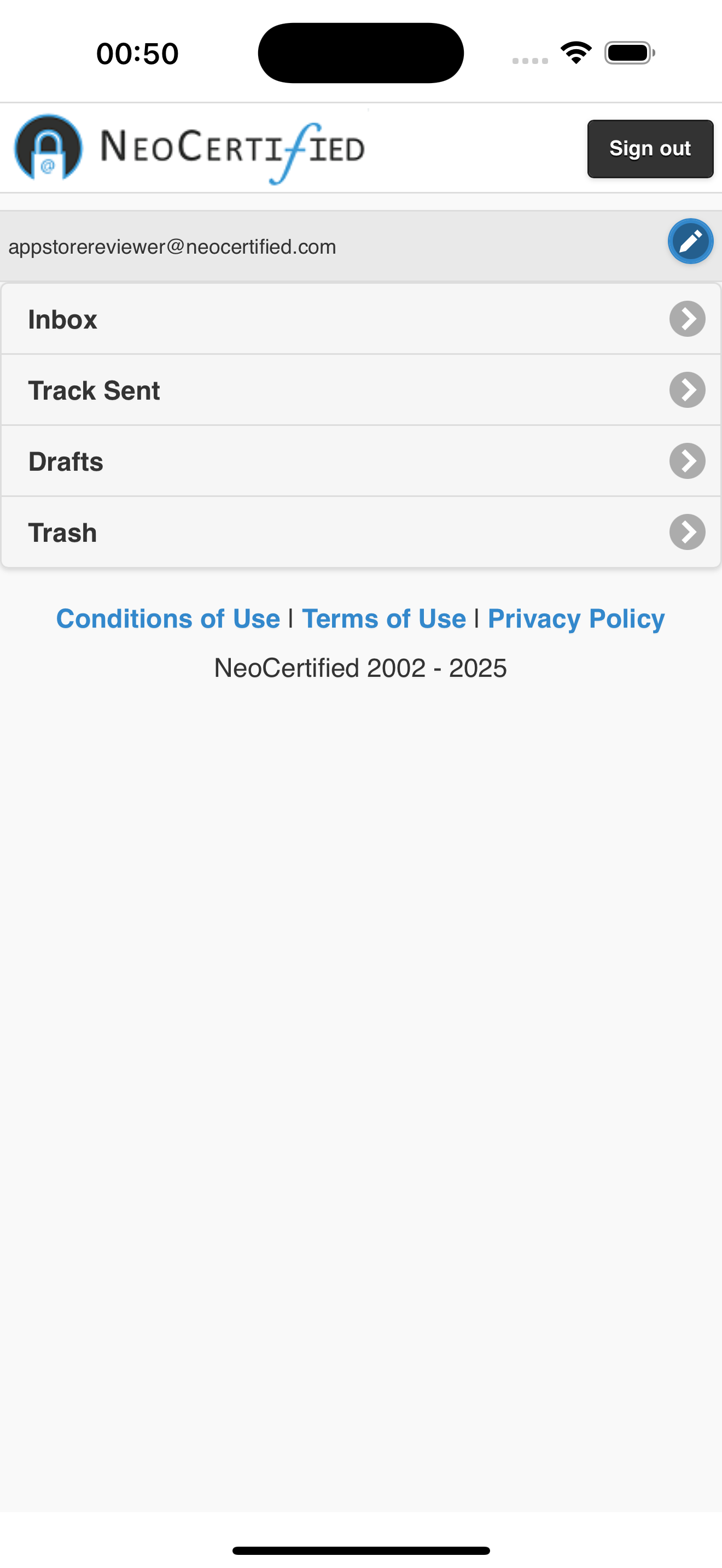Image resolution: width=722 pixels, height=1568 pixels.
Task: Click the chevron arrow beside Track Sent
Action: coord(688,390)
